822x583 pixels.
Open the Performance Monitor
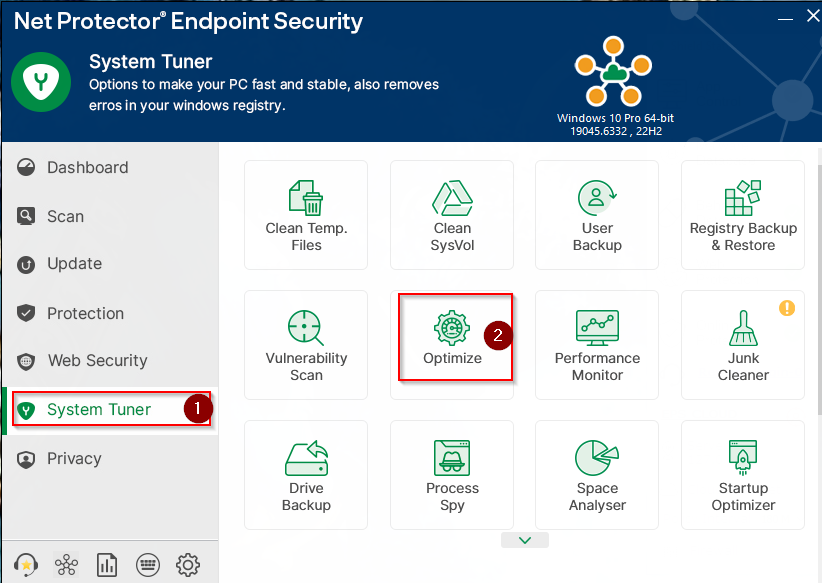pyautogui.click(x=597, y=345)
